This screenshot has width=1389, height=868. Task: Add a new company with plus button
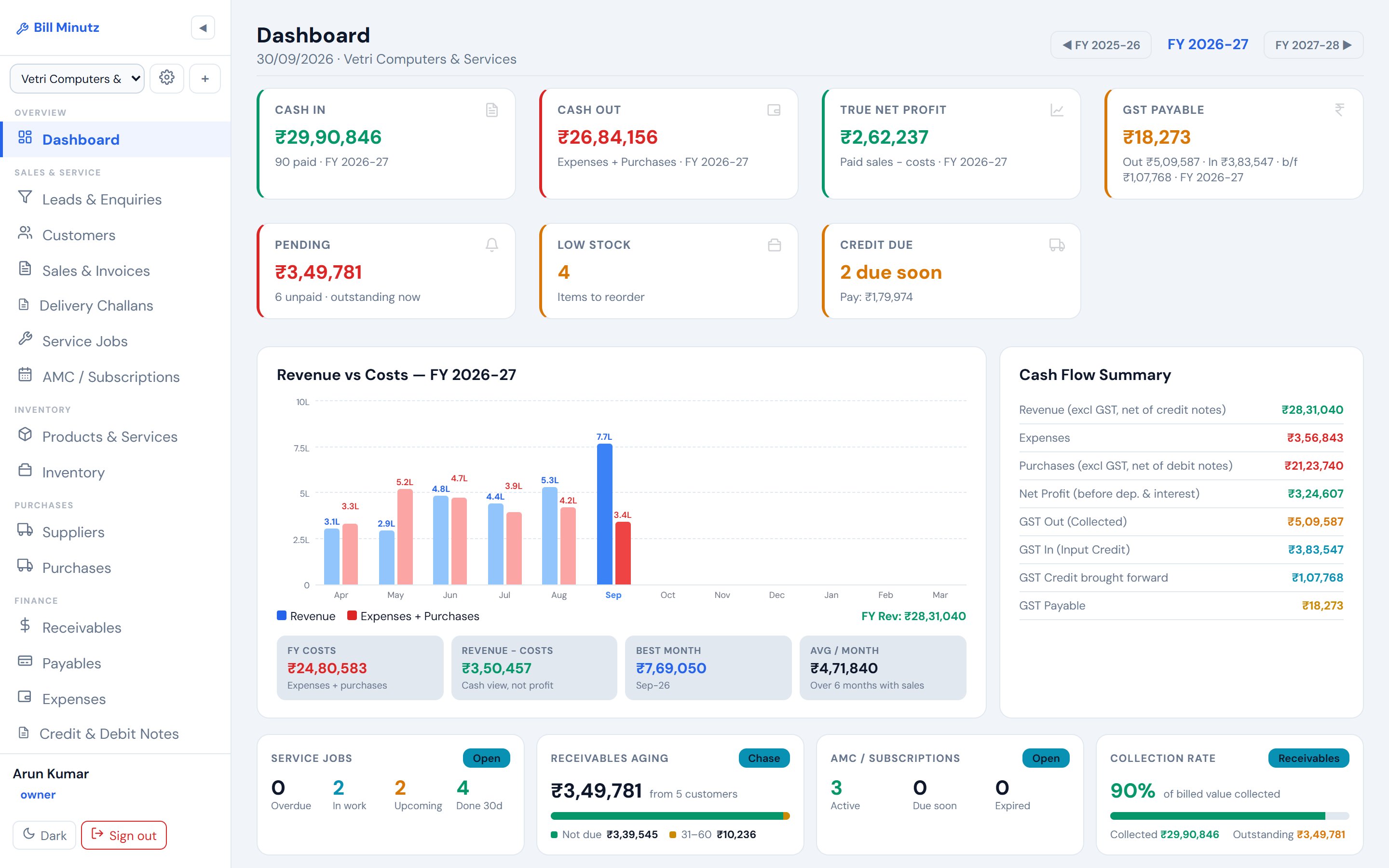click(205, 78)
